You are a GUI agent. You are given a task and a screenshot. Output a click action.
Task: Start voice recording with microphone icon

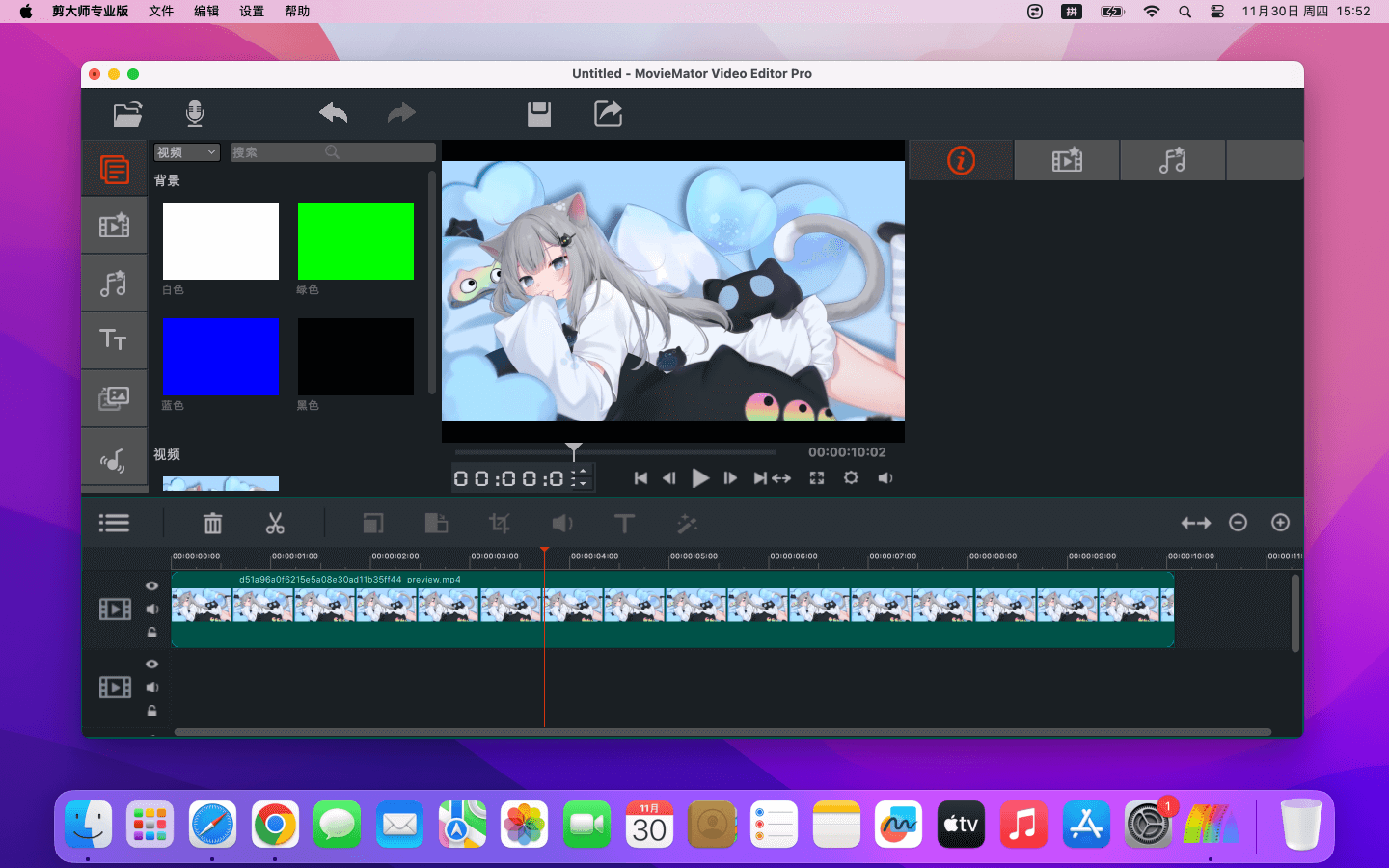point(195,114)
